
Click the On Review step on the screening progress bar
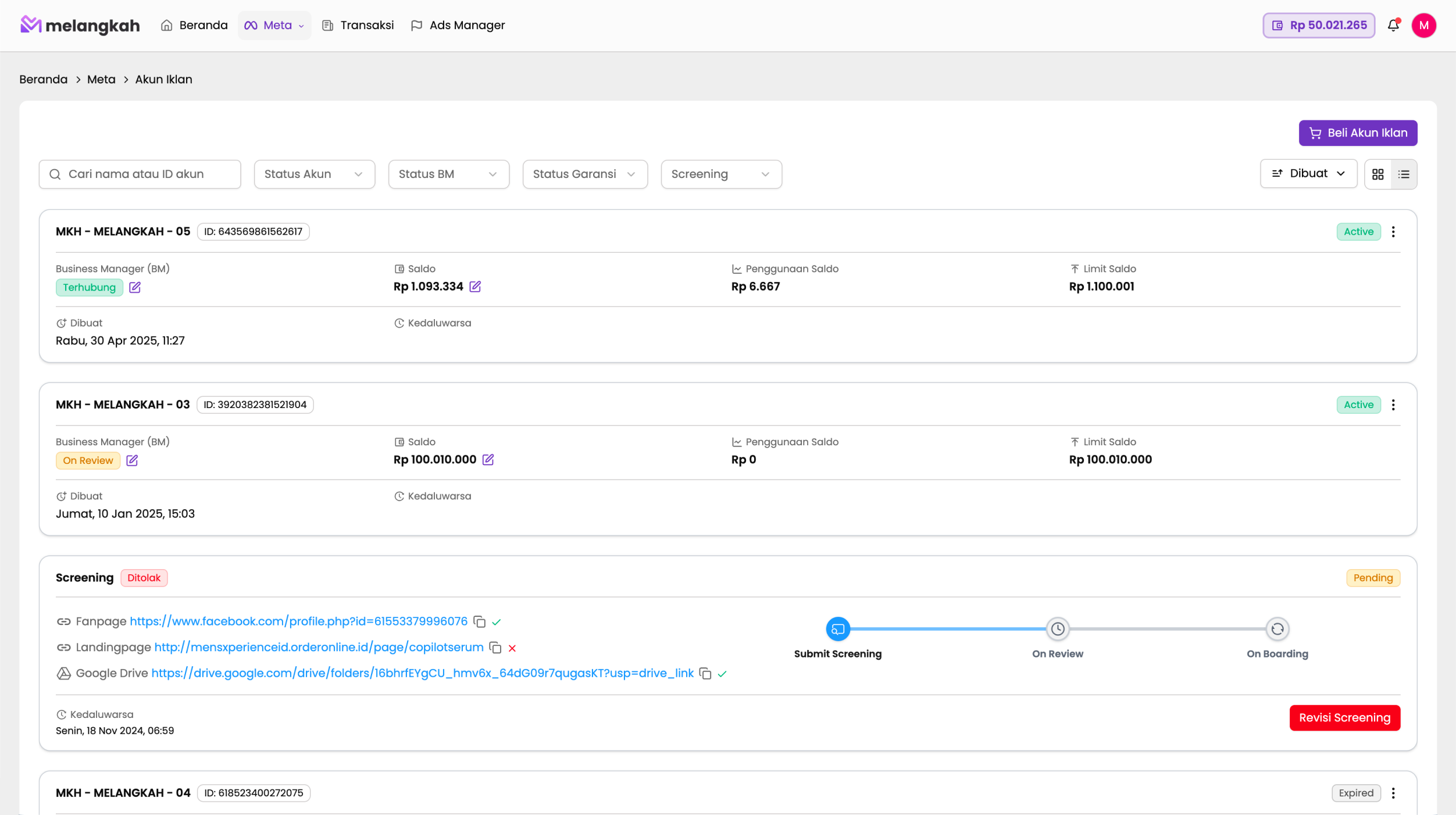(x=1057, y=628)
